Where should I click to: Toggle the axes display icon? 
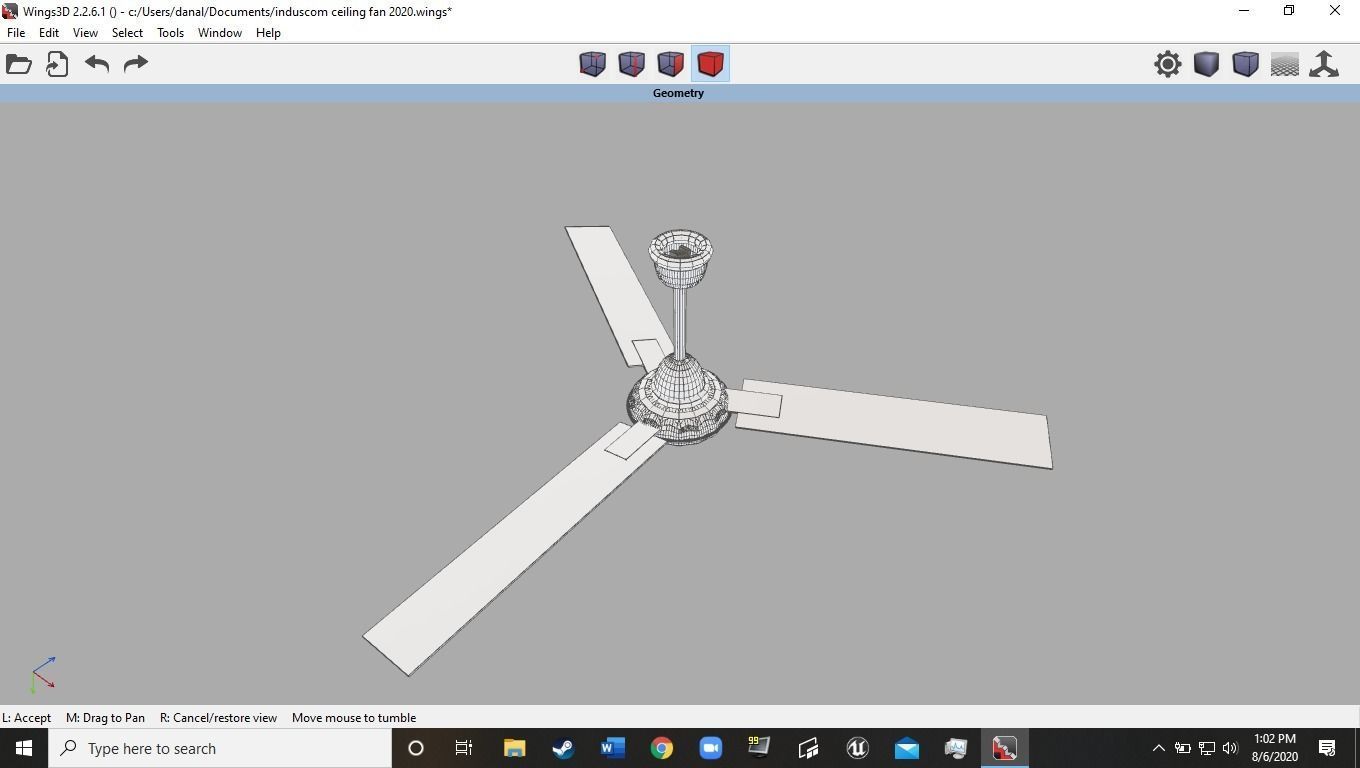pos(1324,64)
